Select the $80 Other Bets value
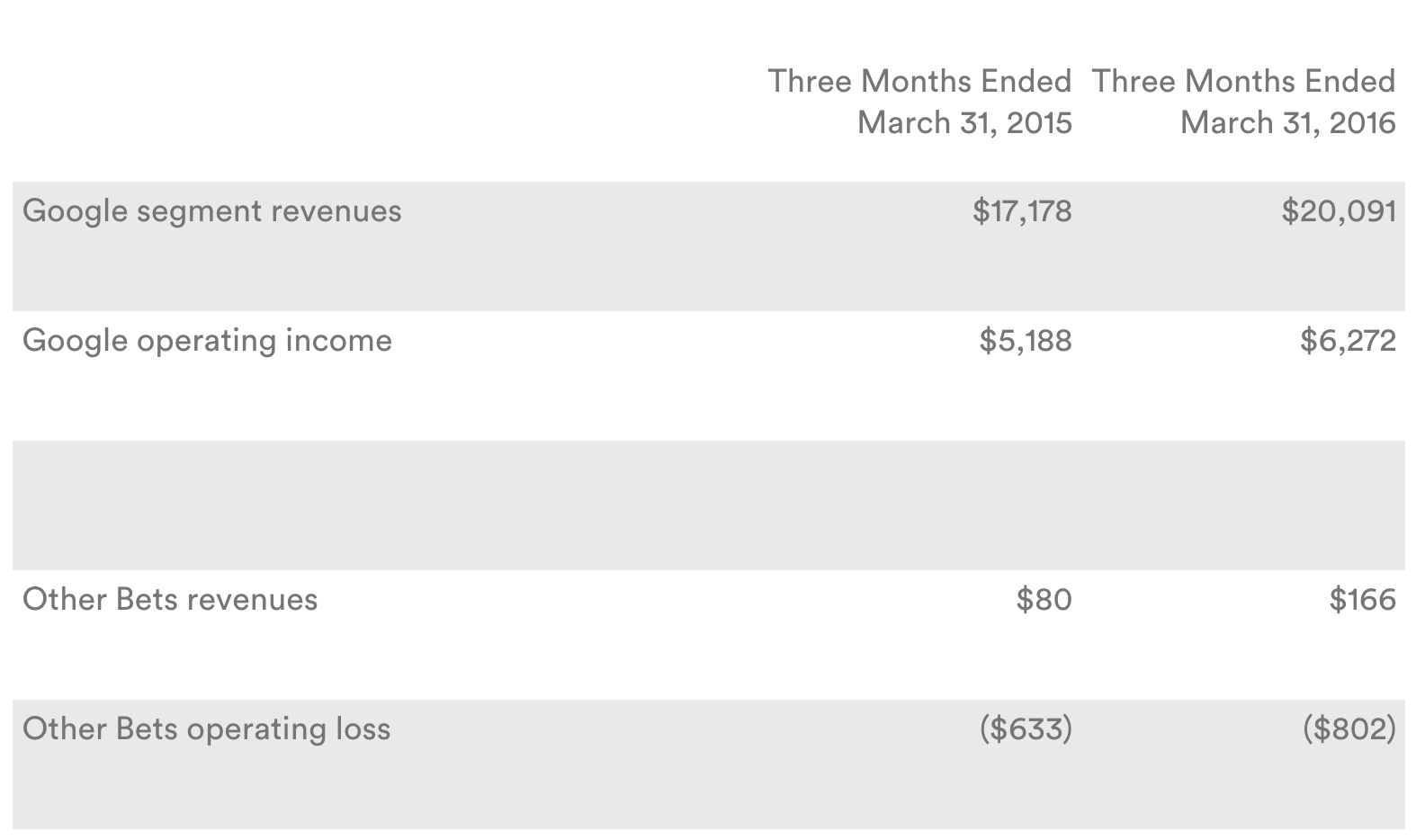Image resolution: width=1416 pixels, height=840 pixels. 1044,600
